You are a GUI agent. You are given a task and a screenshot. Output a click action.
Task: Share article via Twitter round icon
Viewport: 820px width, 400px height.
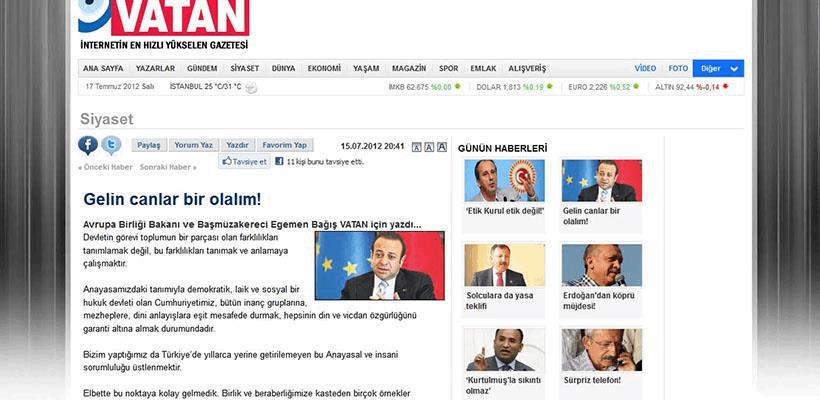(111, 145)
